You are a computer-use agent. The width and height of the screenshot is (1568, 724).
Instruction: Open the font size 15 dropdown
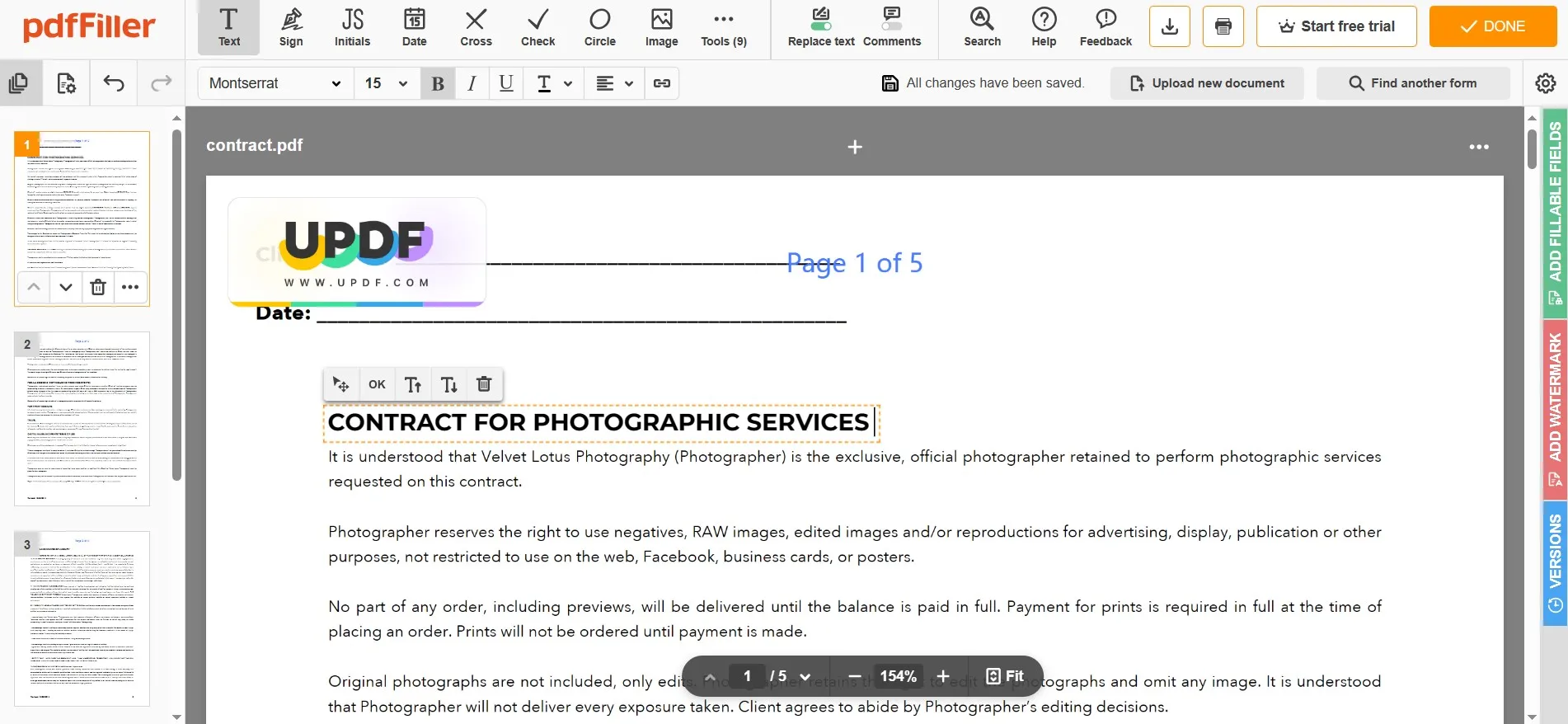[386, 83]
